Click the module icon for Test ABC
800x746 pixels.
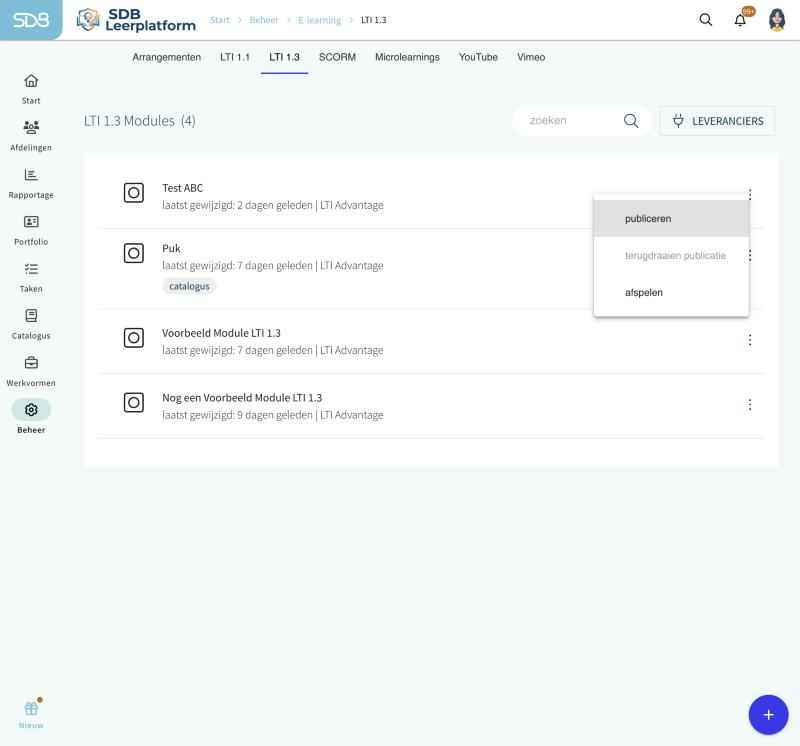tap(134, 193)
